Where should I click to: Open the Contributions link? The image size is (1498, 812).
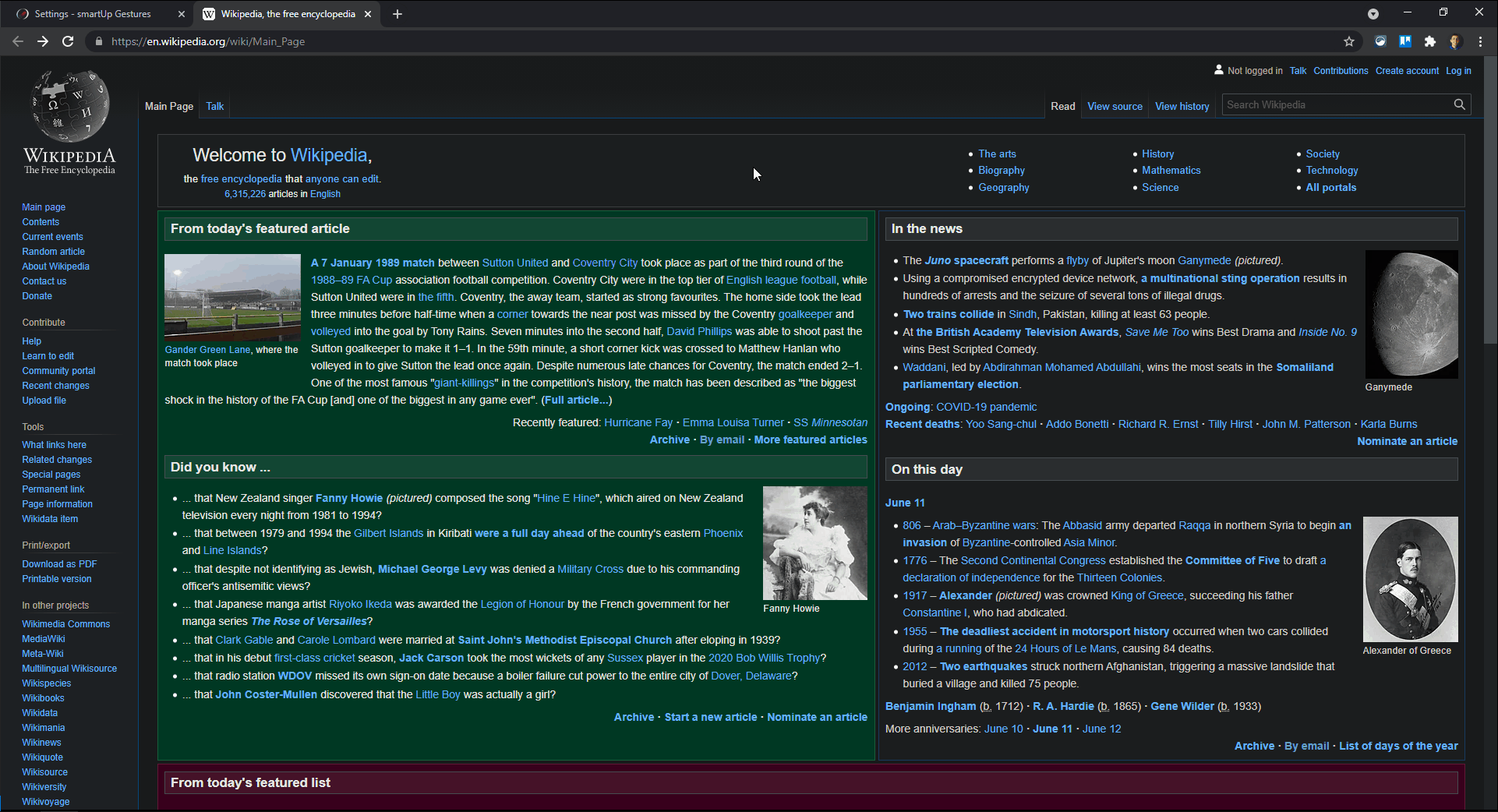point(1341,71)
